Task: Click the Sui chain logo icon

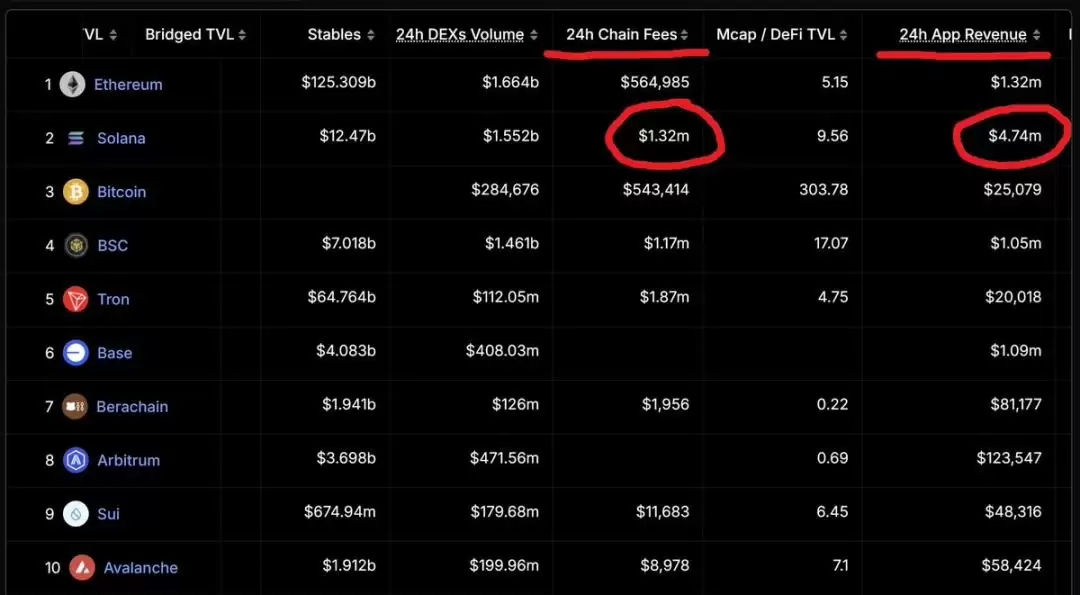Action: (76, 514)
